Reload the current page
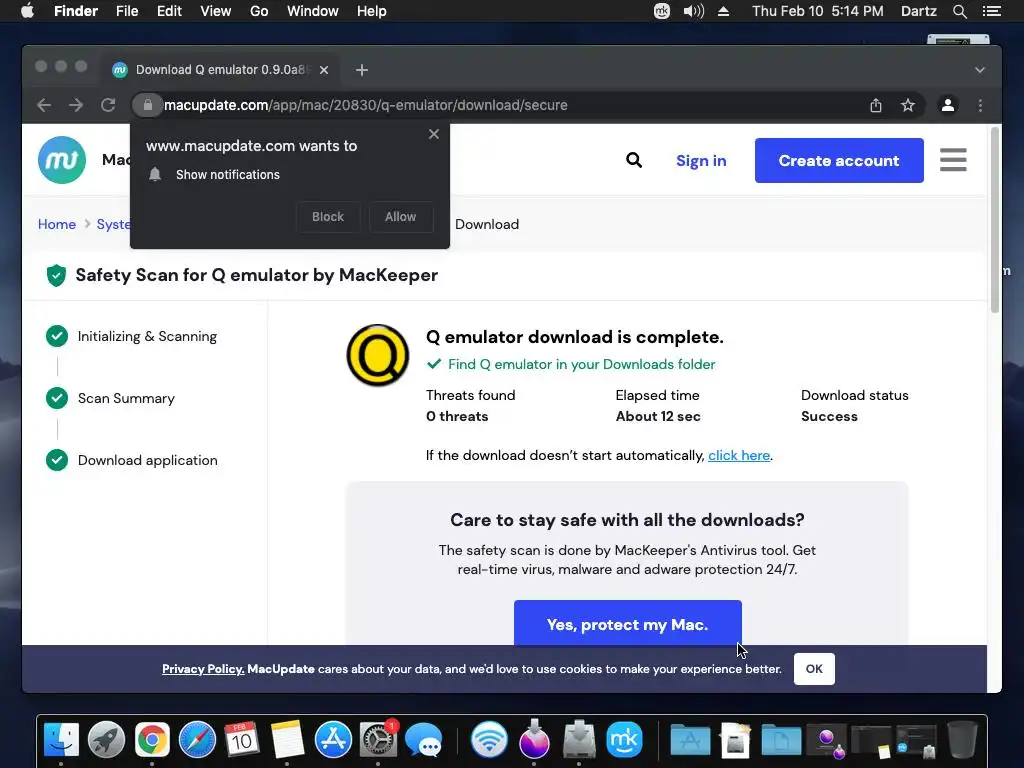This screenshot has width=1024, height=768. (x=108, y=105)
